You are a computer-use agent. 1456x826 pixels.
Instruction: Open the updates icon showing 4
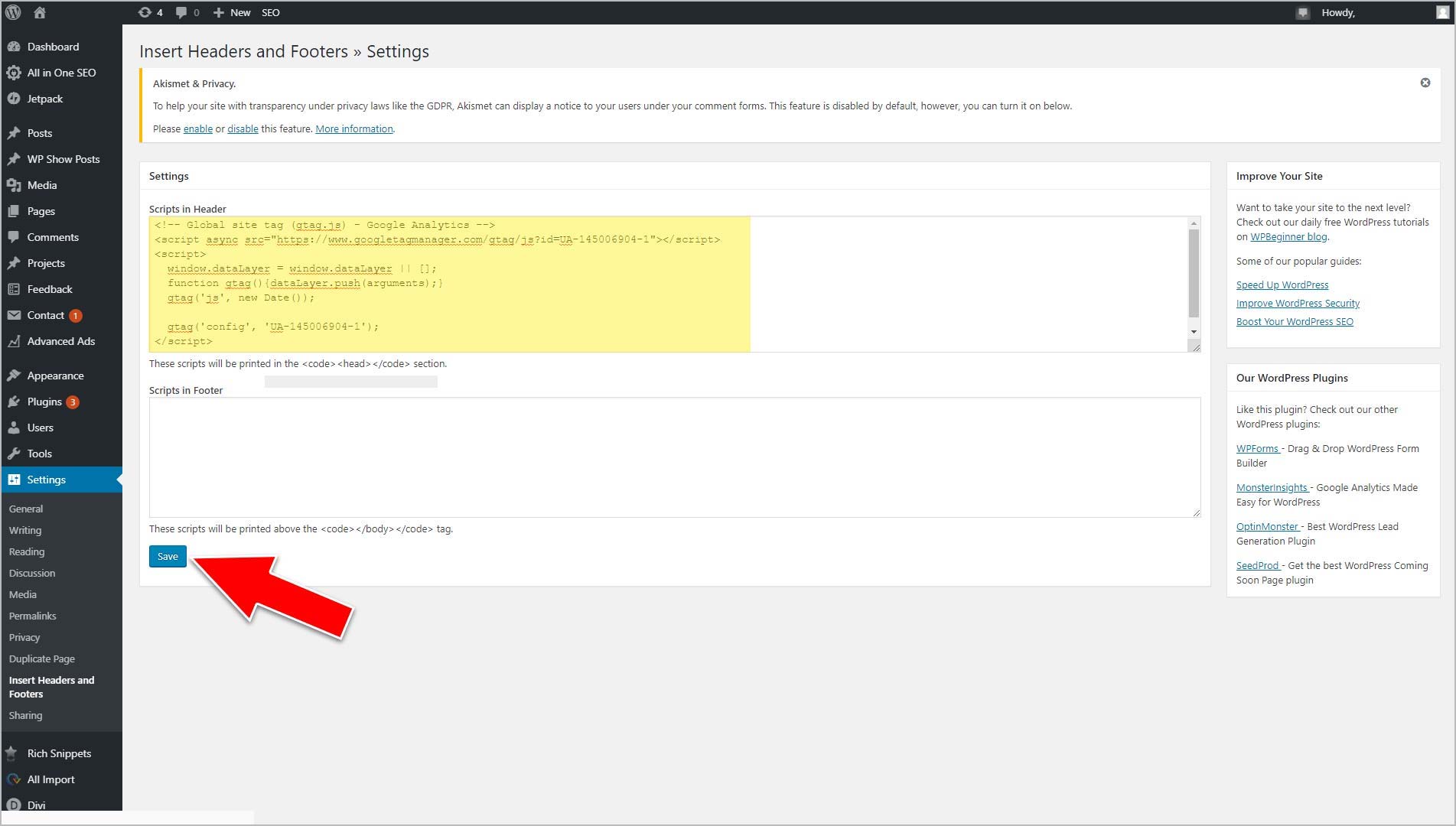[150, 12]
